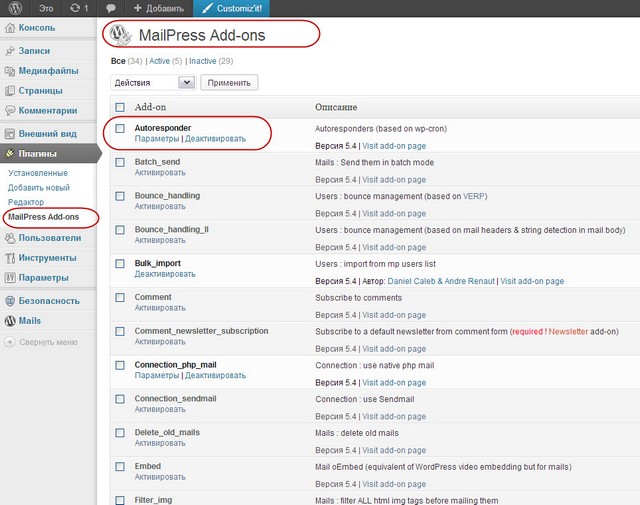The height and width of the screenshot is (505, 640).
Task: Click the MailPress Add-ons header logo icon
Action: coord(120,35)
